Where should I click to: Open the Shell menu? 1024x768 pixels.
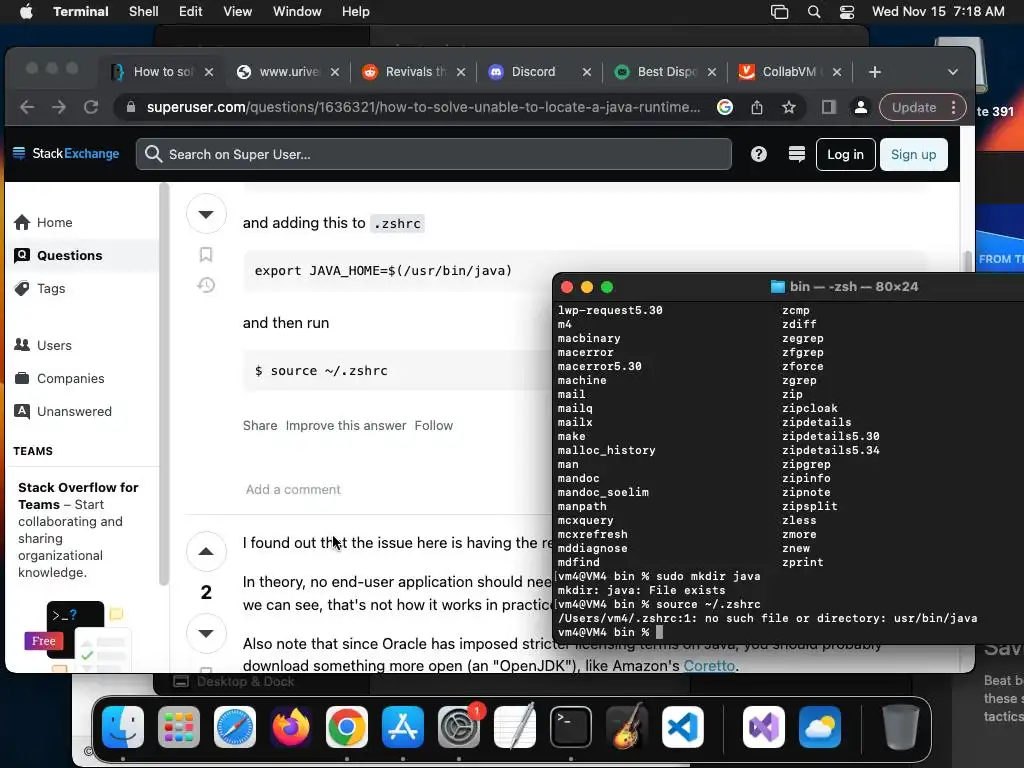(x=144, y=12)
